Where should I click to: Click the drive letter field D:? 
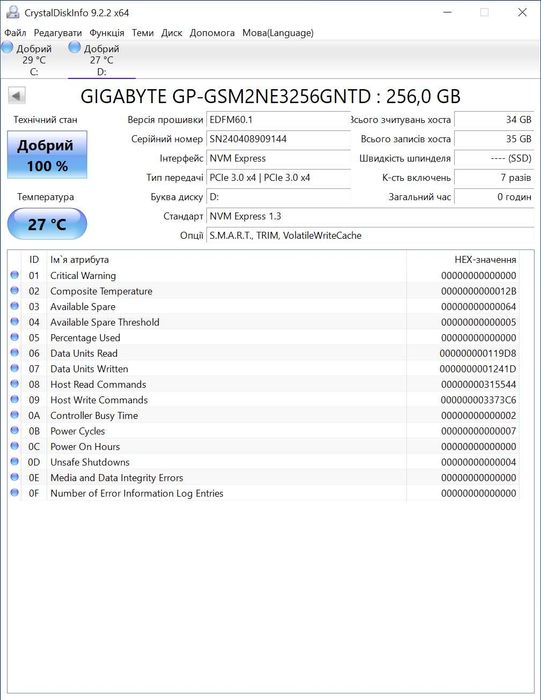click(279, 197)
